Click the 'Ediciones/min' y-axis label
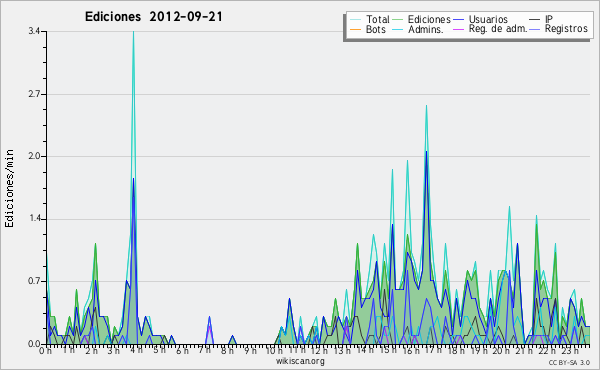 9,188
